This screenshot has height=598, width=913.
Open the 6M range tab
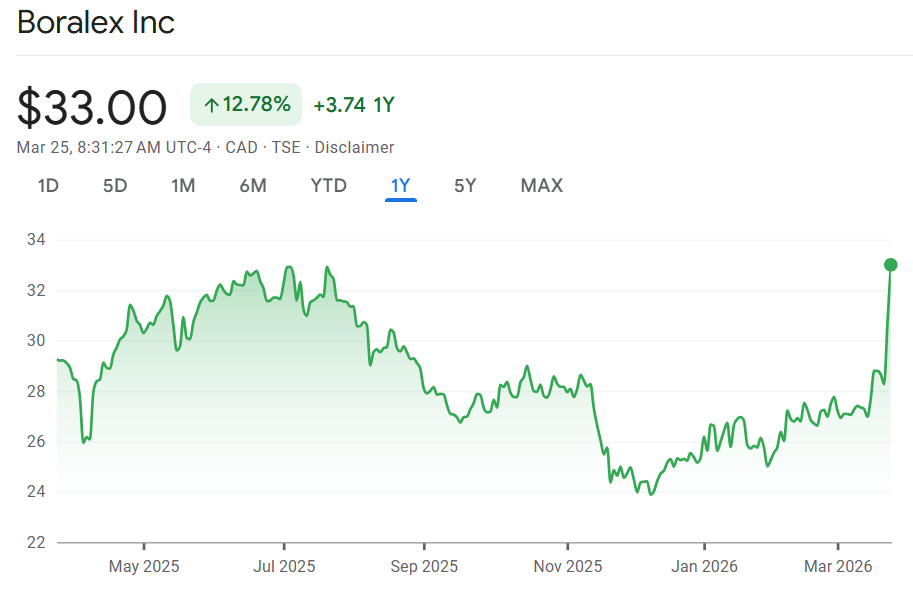pyautogui.click(x=253, y=185)
